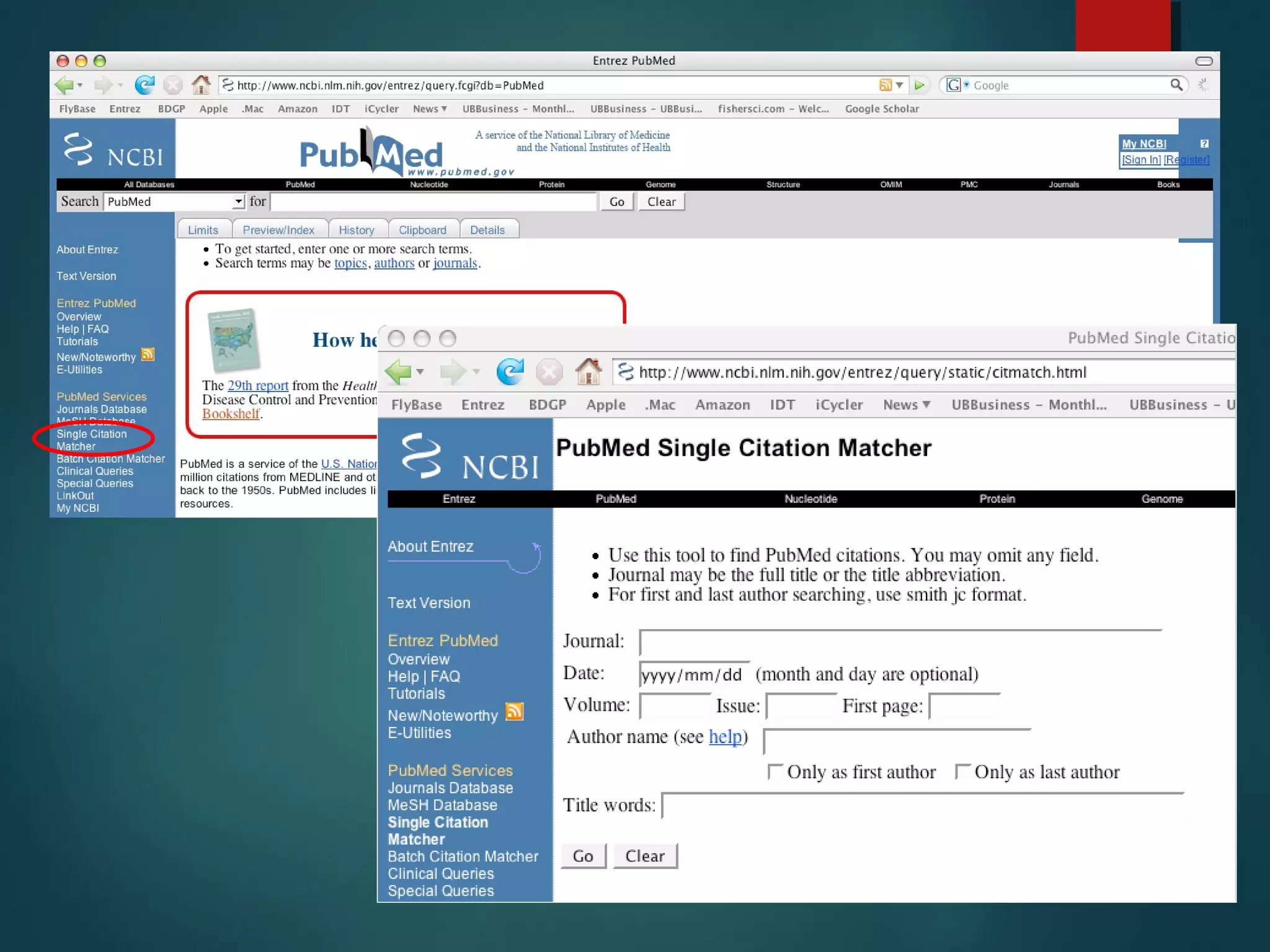Click Batch Citation Matcher in front sidebar
The image size is (1270, 952).
(x=463, y=857)
